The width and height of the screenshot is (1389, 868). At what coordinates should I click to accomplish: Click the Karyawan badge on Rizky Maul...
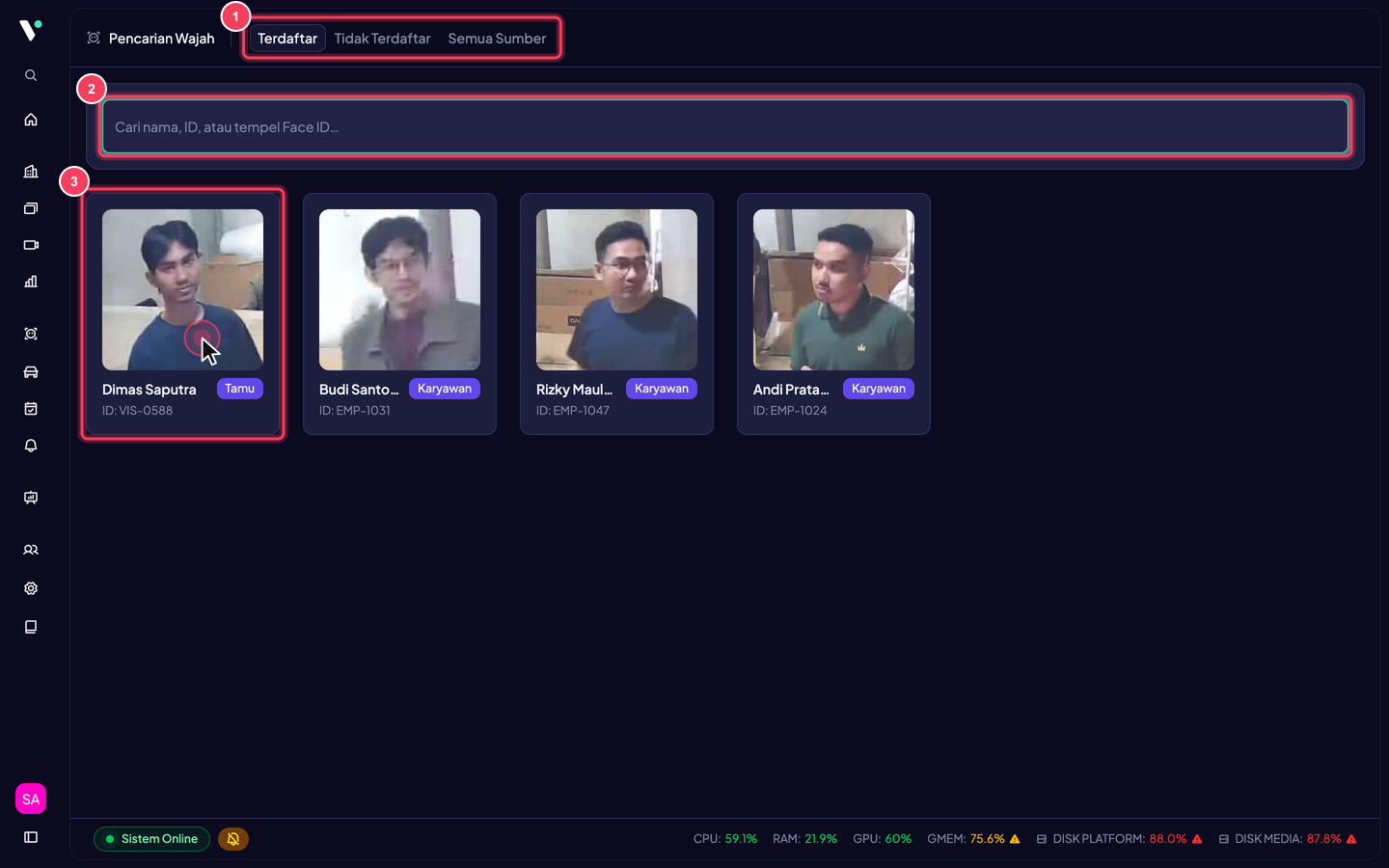[x=662, y=389]
